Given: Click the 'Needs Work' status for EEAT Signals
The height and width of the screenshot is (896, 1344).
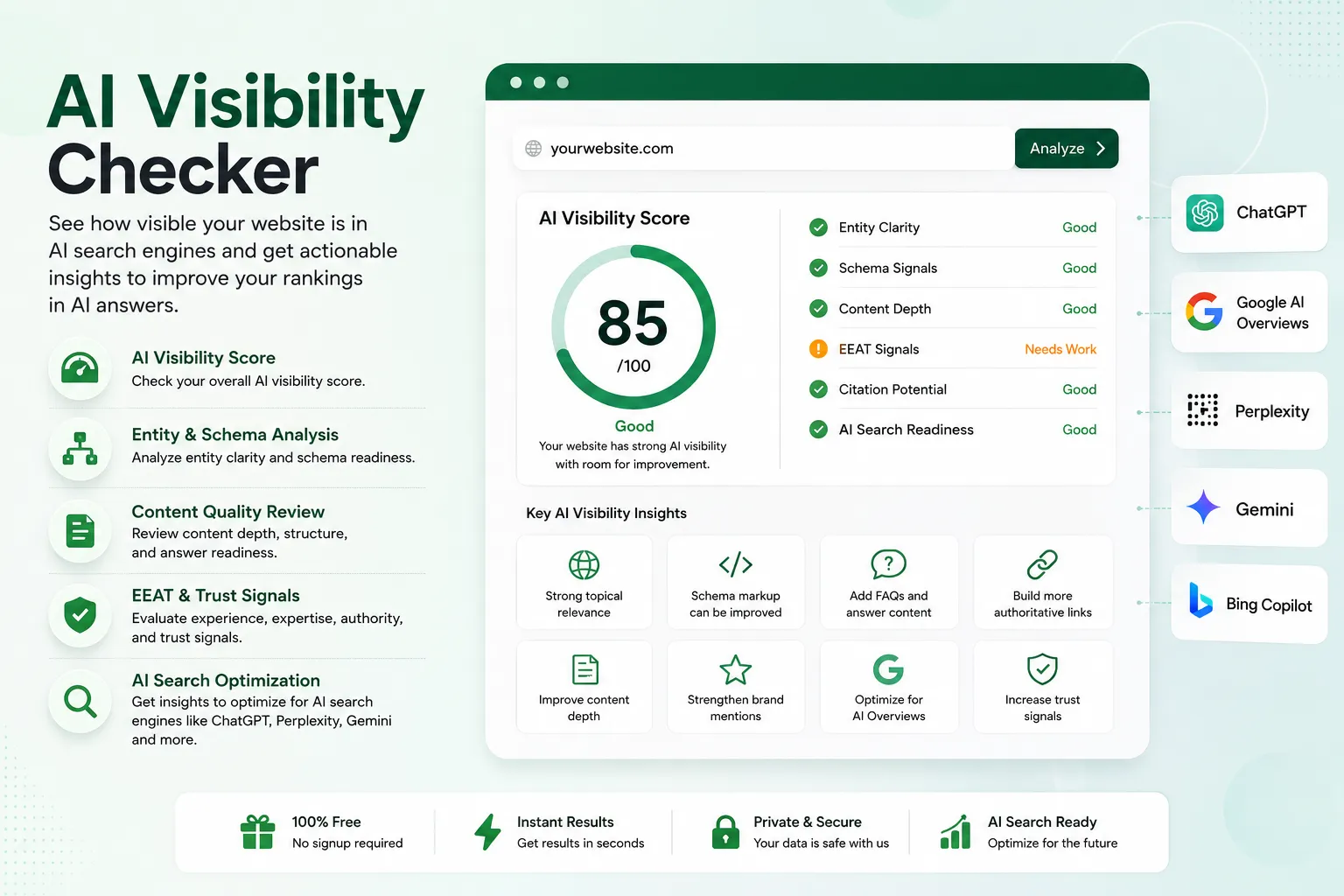Looking at the screenshot, I should point(1060,349).
